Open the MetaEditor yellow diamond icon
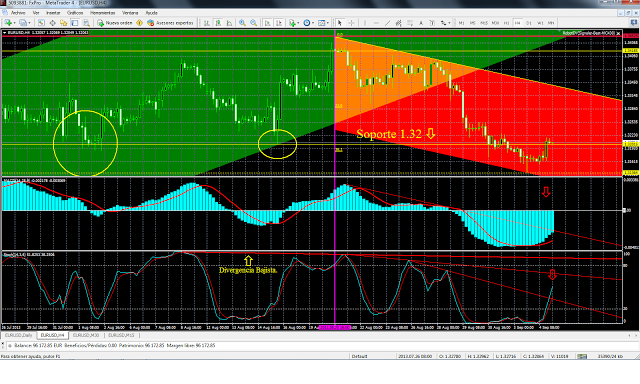 139,23
